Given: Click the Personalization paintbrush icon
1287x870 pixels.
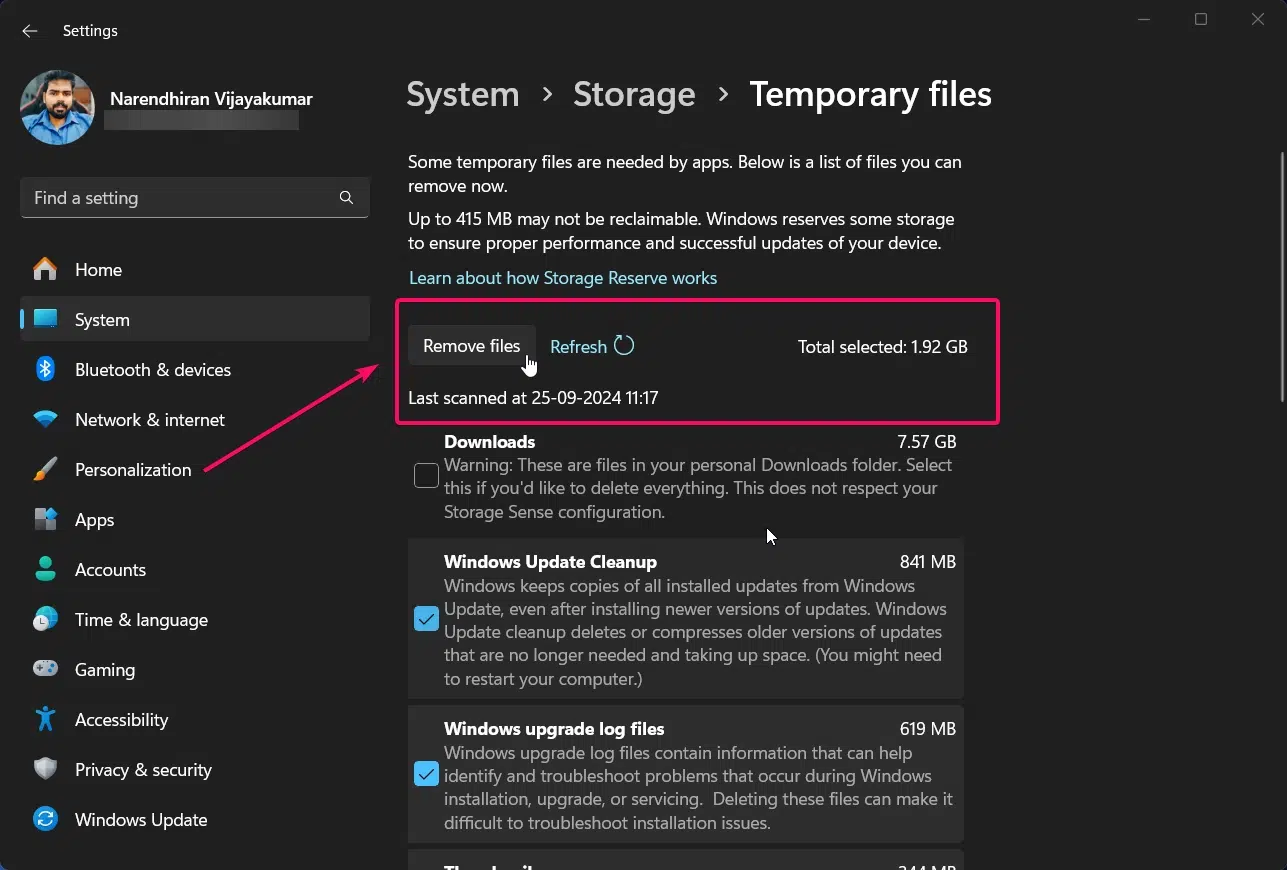Looking at the screenshot, I should click(x=45, y=469).
